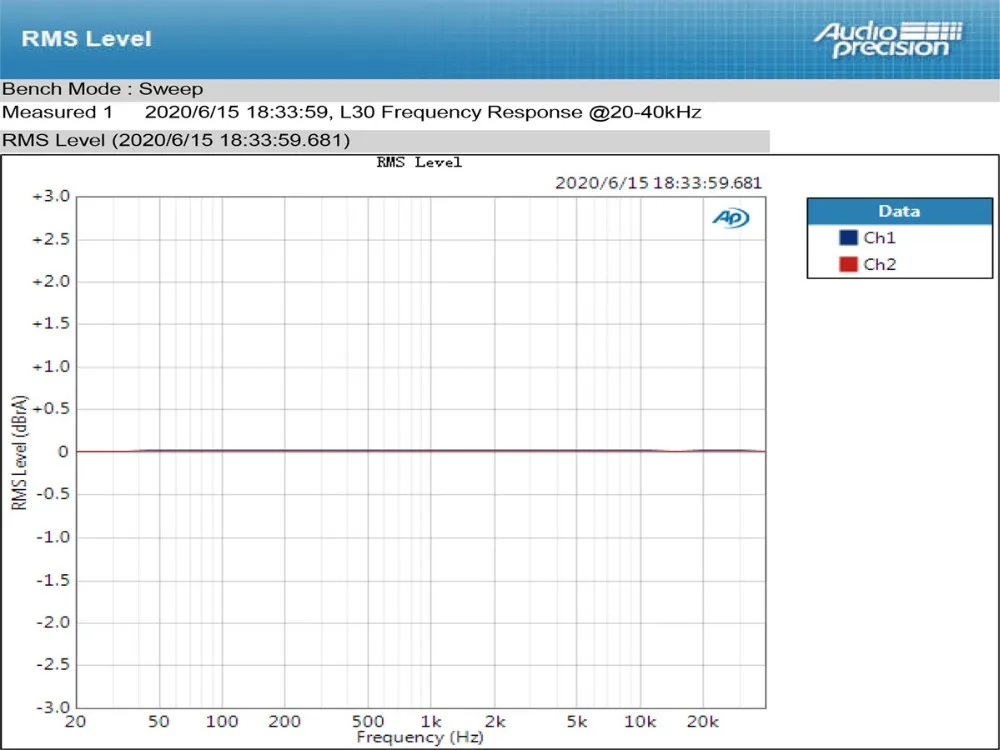Click the 200 frequency axis label
1000x750 pixels.
click(284, 722)
